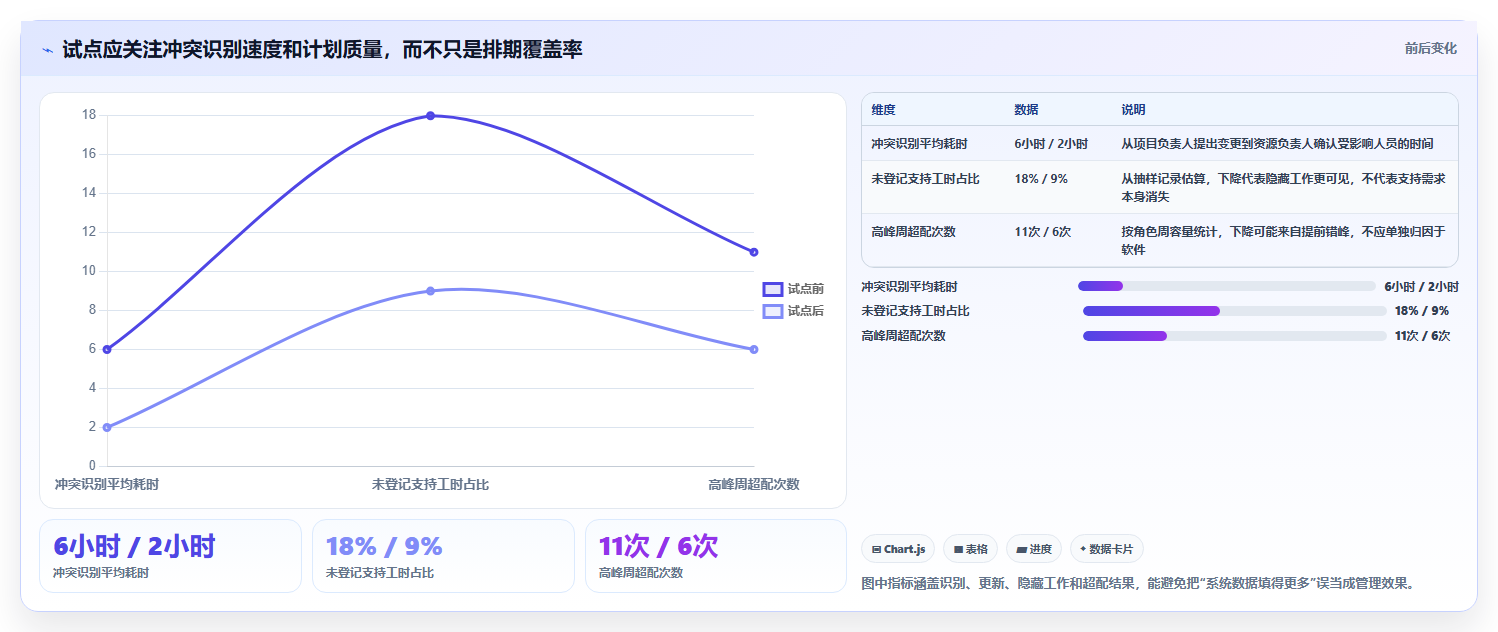Click the header title about 冲突识别速度和计划质量
This screenshot has height=632, width=1498.
pyautogui.click(x=322, y=50)
